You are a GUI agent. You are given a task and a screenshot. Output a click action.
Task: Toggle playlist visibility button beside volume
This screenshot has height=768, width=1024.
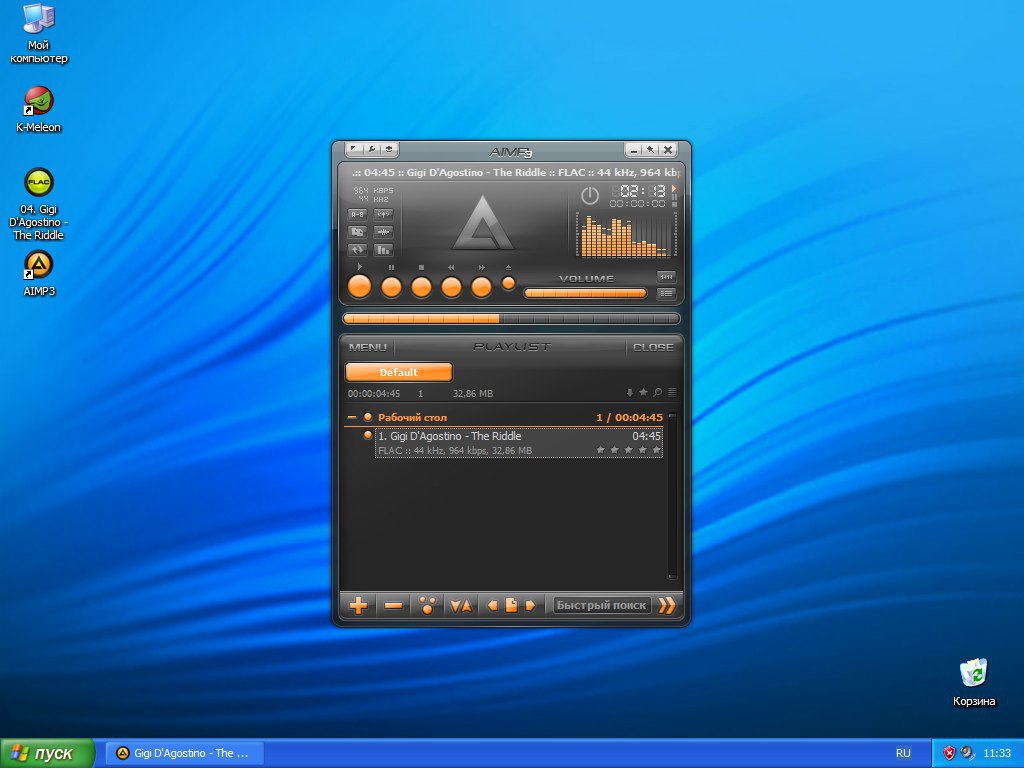(x=665, y=294)
